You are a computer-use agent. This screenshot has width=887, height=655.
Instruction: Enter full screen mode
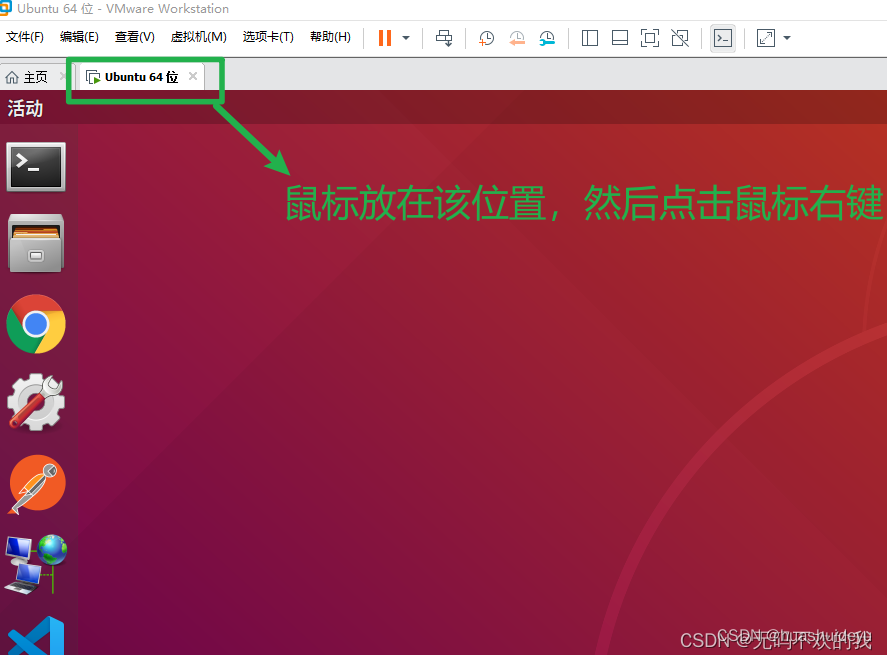pos(649,38)
